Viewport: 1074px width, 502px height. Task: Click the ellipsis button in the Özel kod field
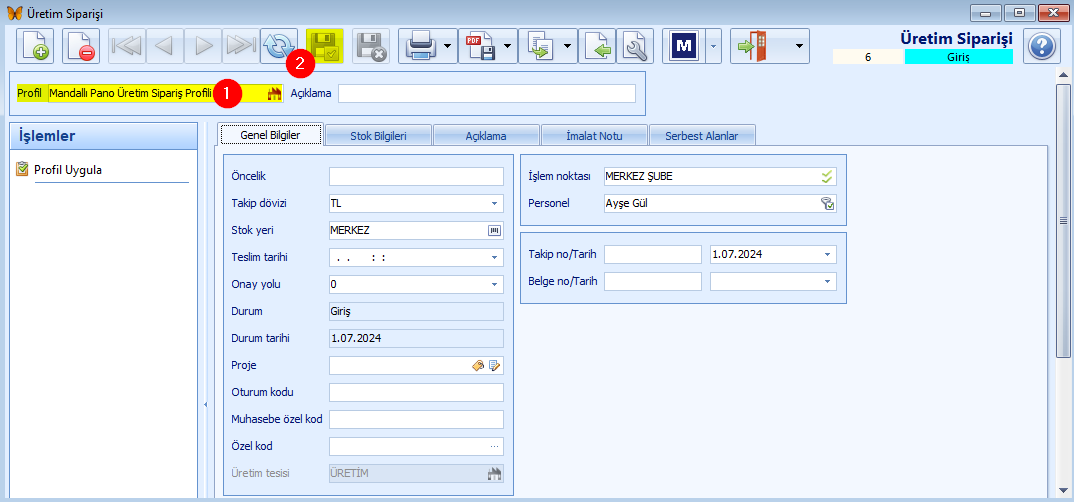(x=495, y=447)
